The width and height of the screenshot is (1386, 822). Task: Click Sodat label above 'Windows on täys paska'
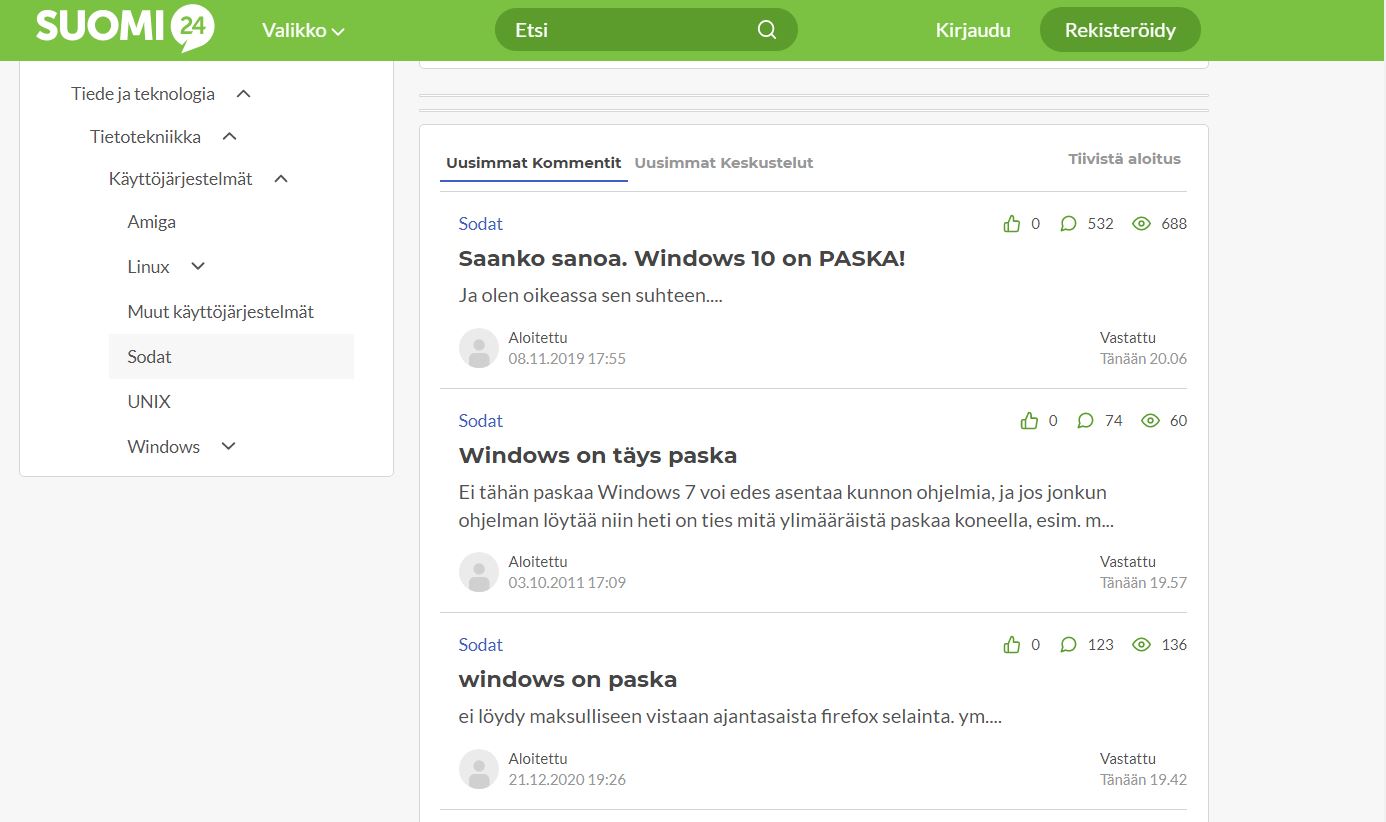coord(481,421)
